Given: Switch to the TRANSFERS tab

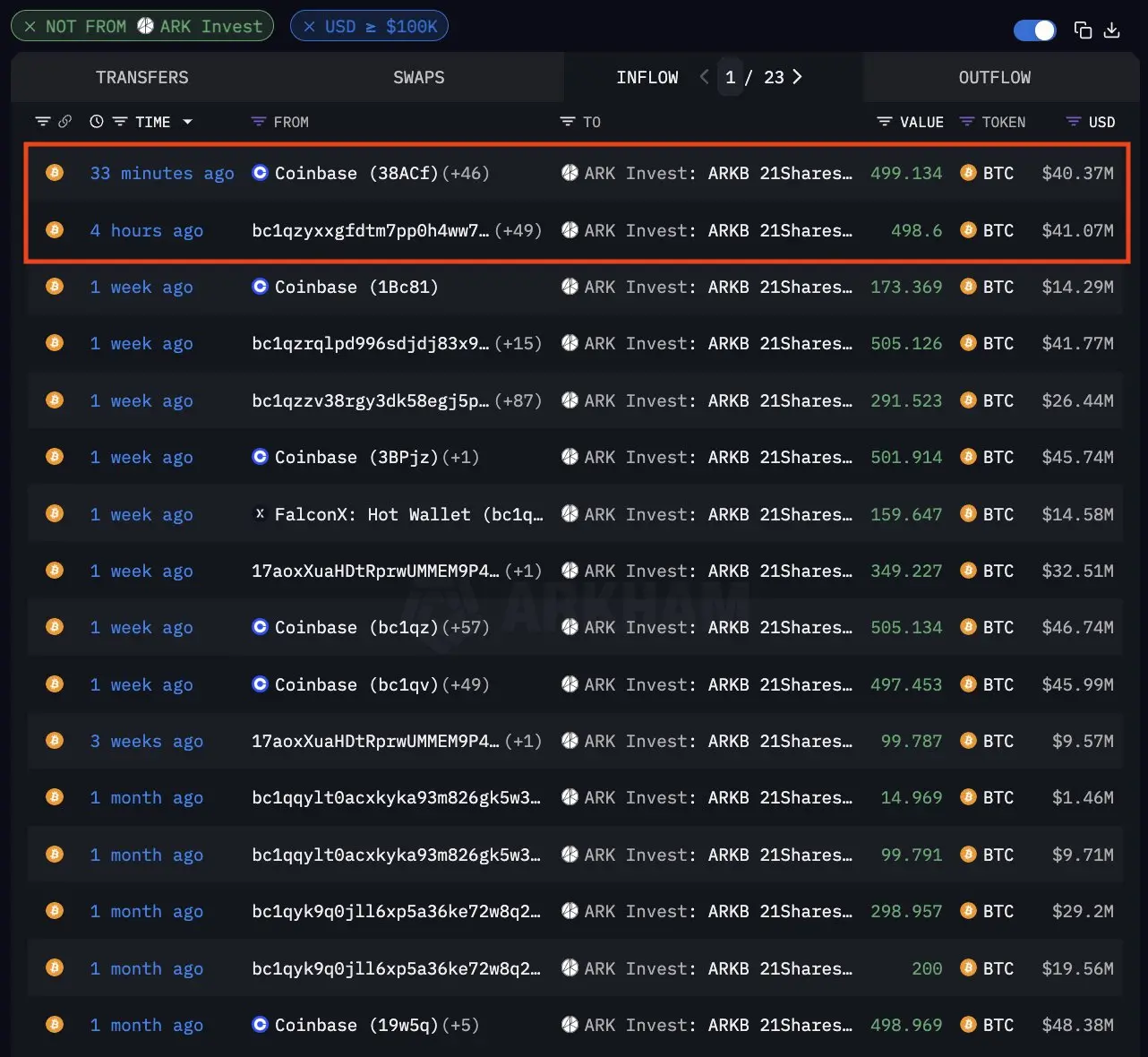Looking at the screenshot, I should click(x=141, y=78).
